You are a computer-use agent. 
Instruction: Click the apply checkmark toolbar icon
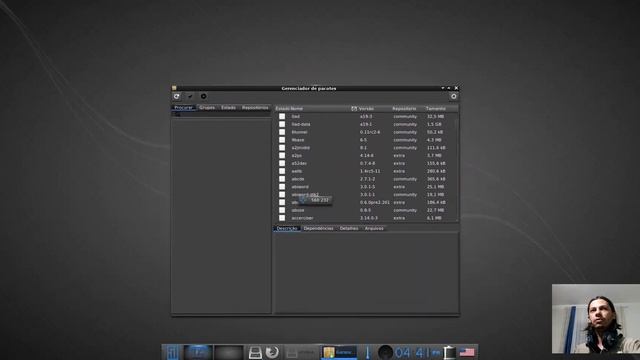coord(190,96)
